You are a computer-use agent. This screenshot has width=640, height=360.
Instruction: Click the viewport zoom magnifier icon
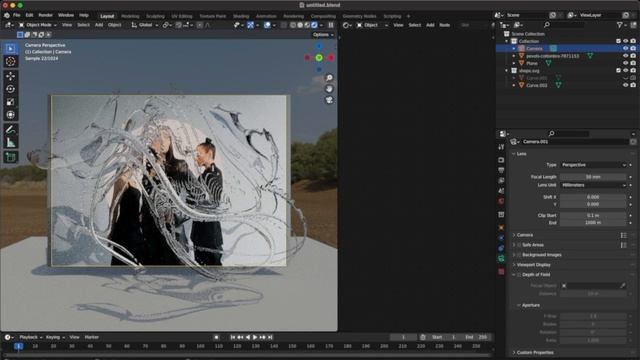(329, 78)
